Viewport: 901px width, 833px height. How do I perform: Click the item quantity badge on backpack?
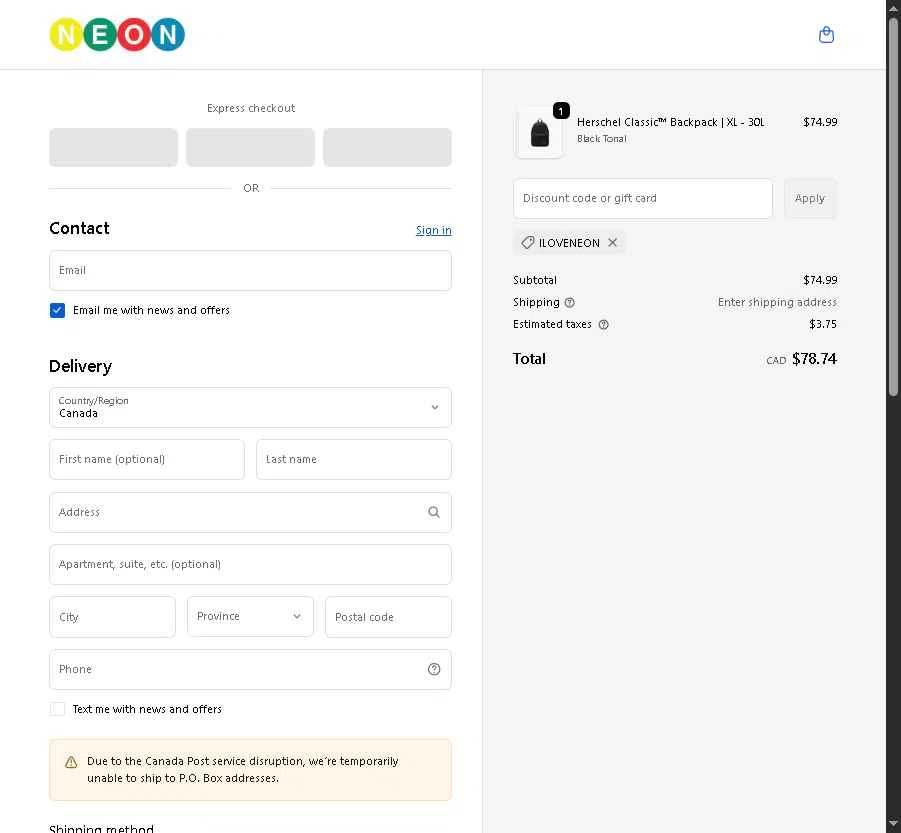pos(561,110)
